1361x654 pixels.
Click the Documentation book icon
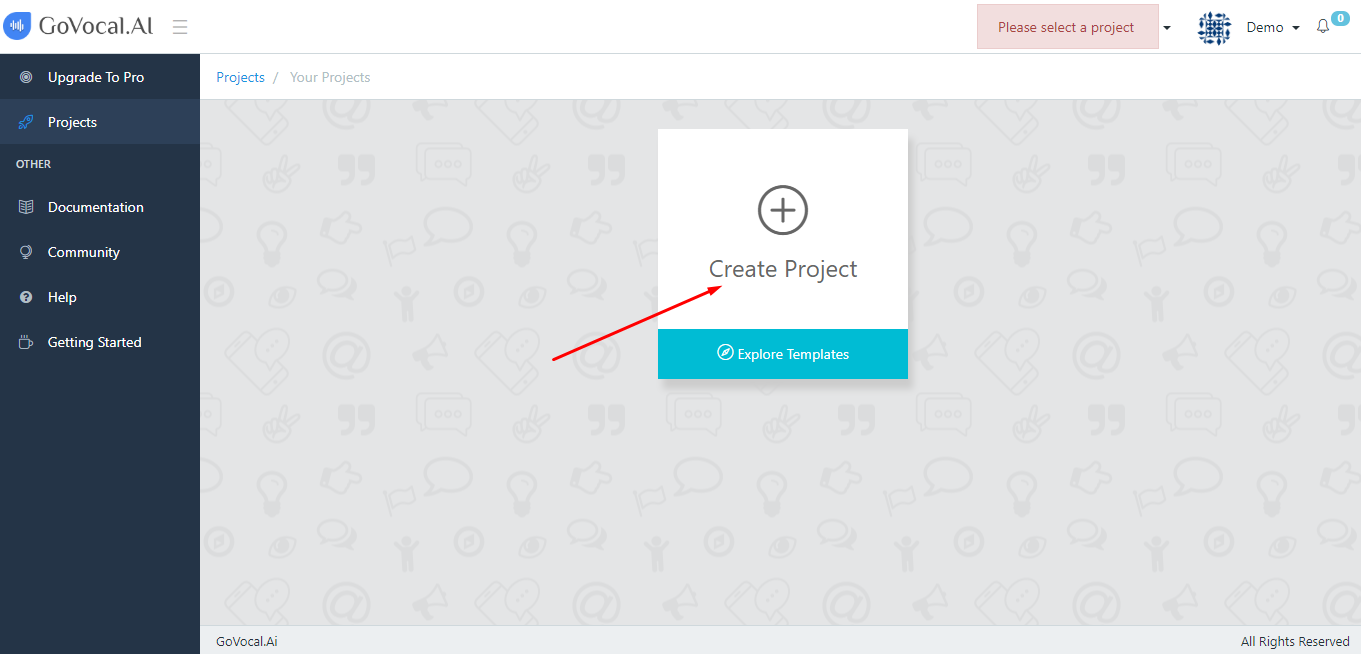tap(26, 207)
